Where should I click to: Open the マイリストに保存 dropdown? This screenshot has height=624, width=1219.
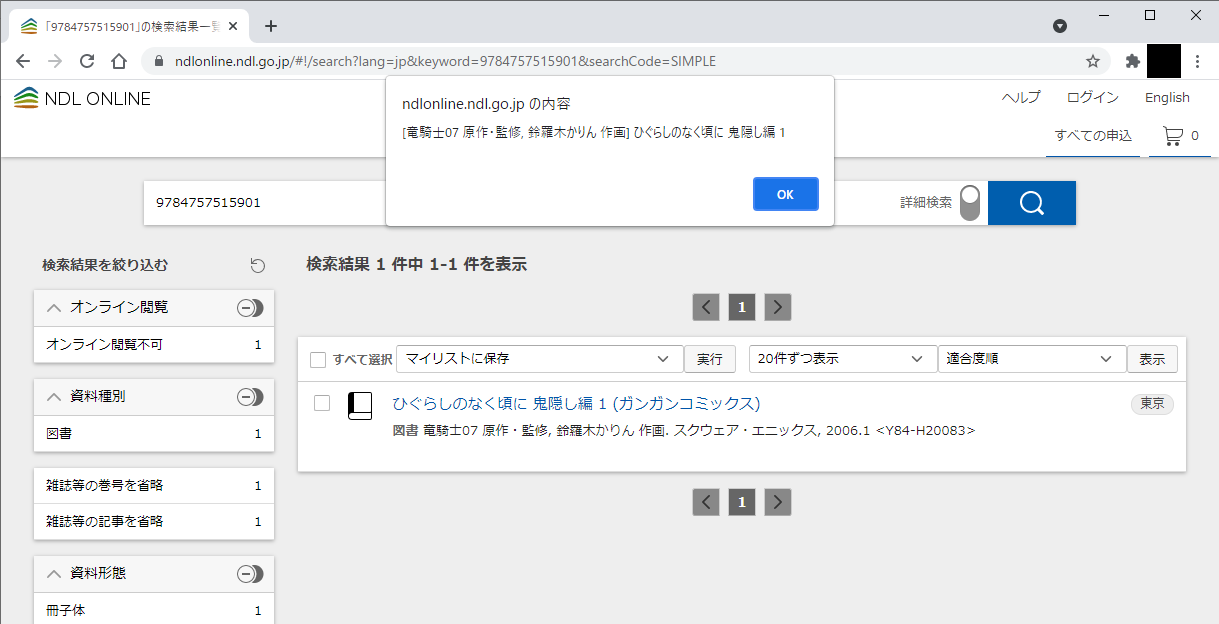540,359
